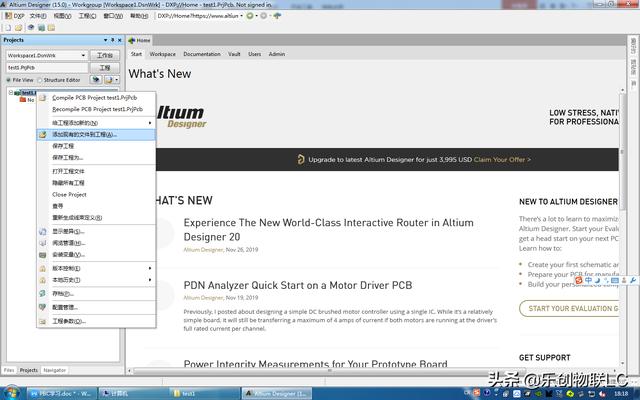This screenshot has height=400, width=640.
Task: Click the grey navigate-forward icon
Action: pos(264,16)
